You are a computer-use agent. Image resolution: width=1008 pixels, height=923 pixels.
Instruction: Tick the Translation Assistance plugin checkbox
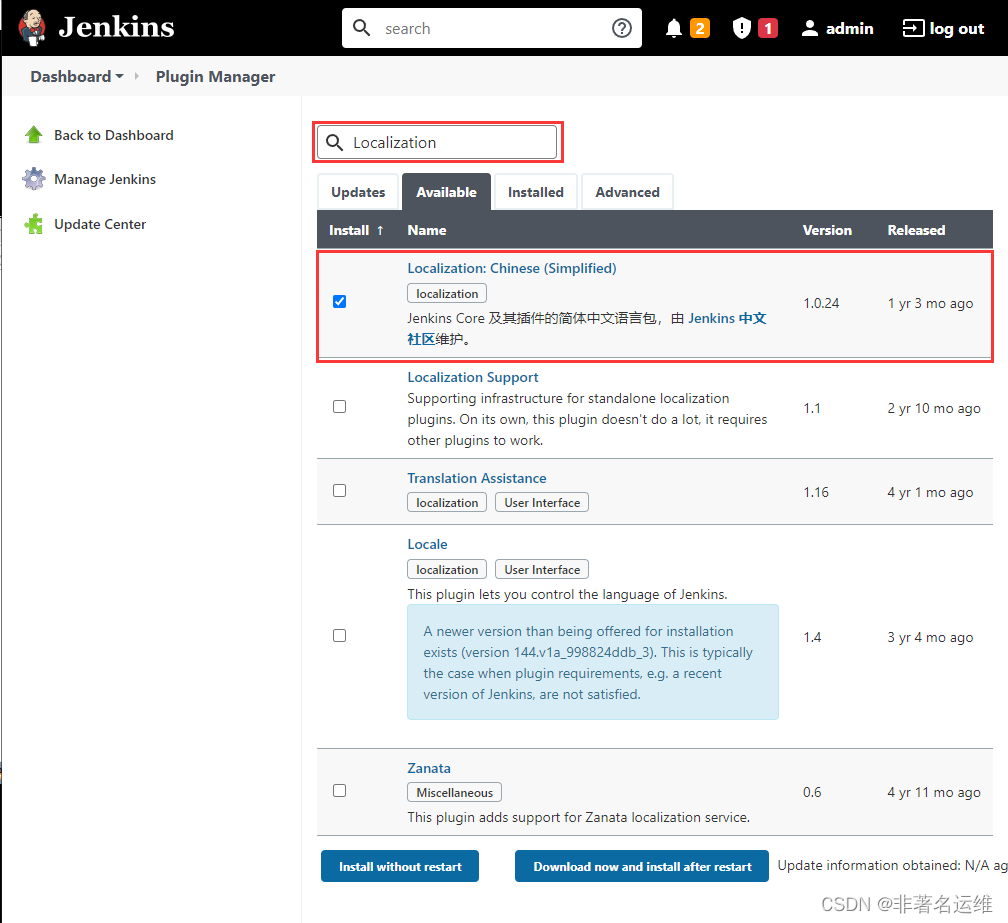[339, 490]
